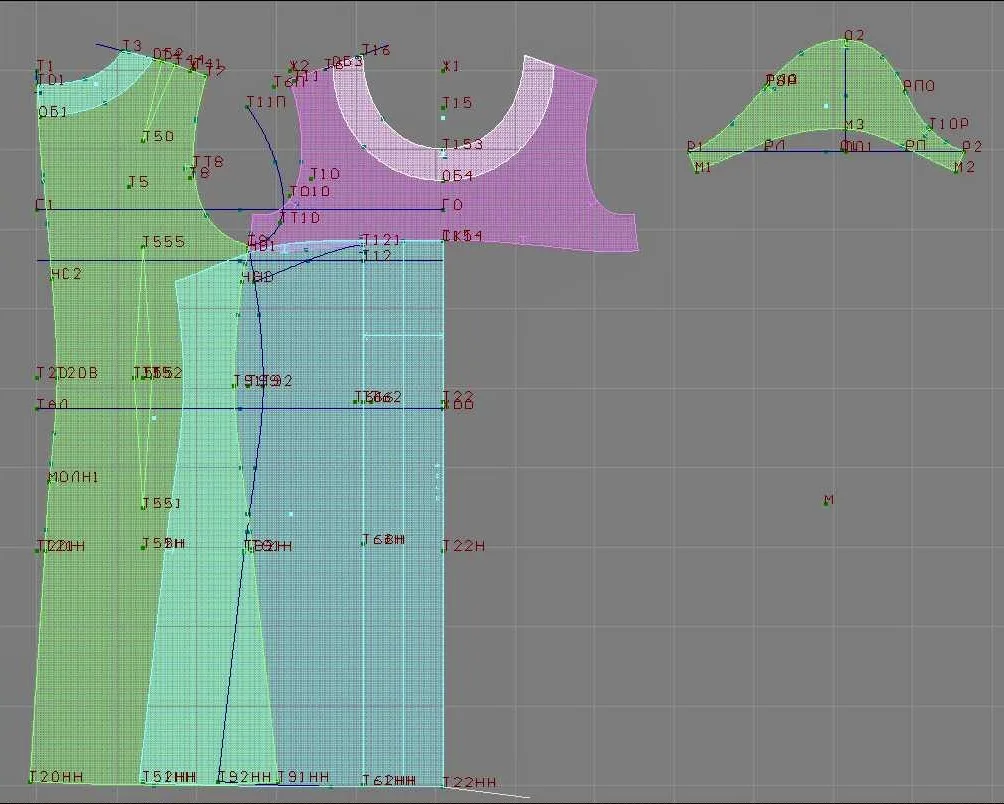The width and height of the screenshot is (1004, 804).
Task: Click the "Т121" point label
Action: (381, 240)
